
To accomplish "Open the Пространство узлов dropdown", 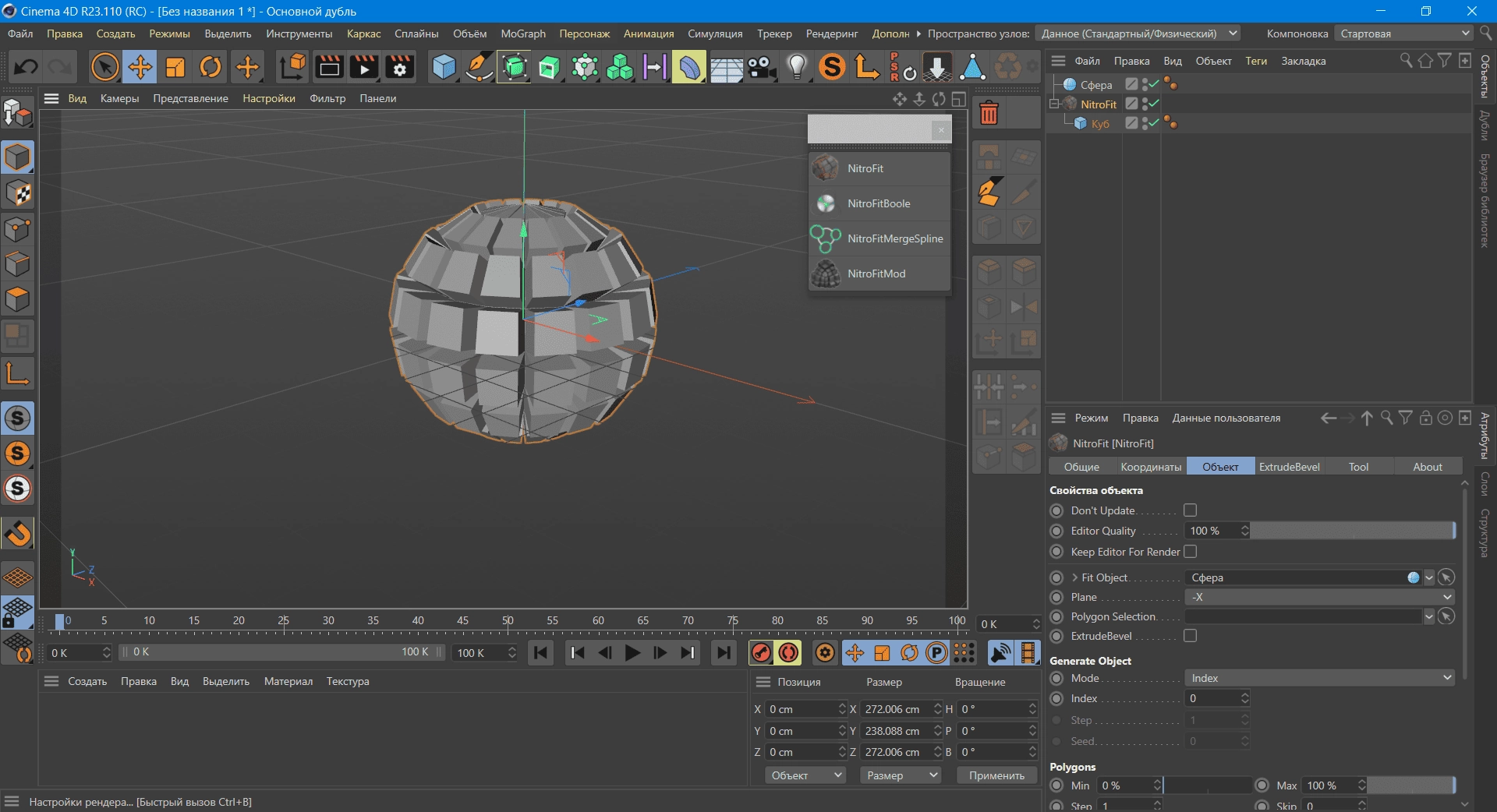I will pyautogui.click(x=1138, y=34).
